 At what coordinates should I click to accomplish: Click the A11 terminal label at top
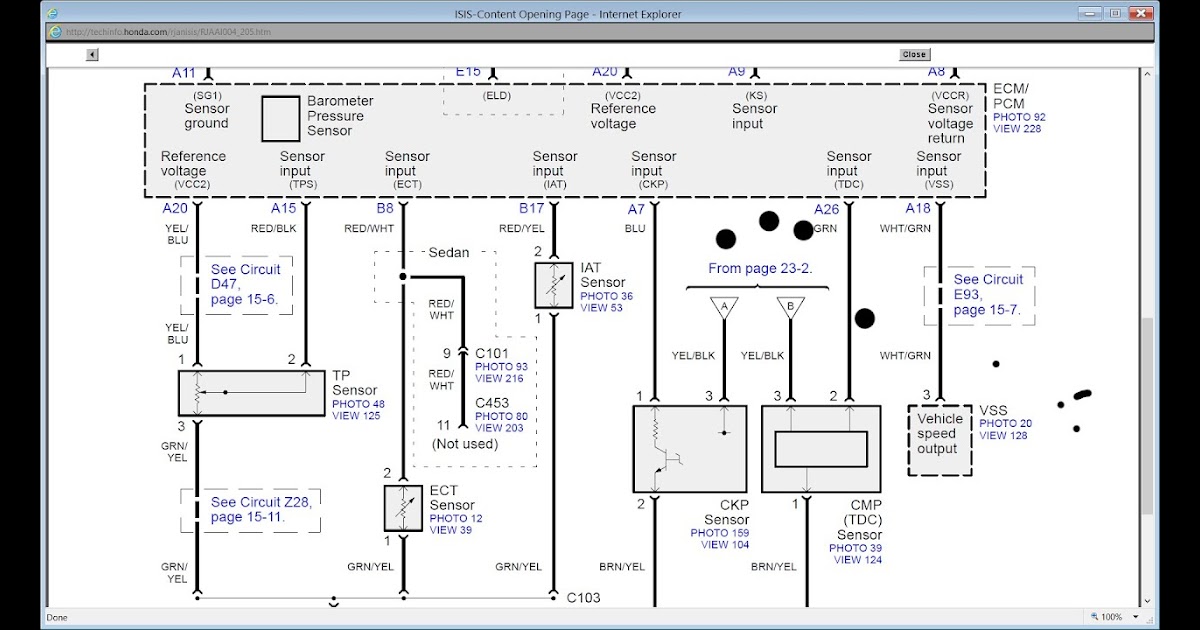coord(184,73)
